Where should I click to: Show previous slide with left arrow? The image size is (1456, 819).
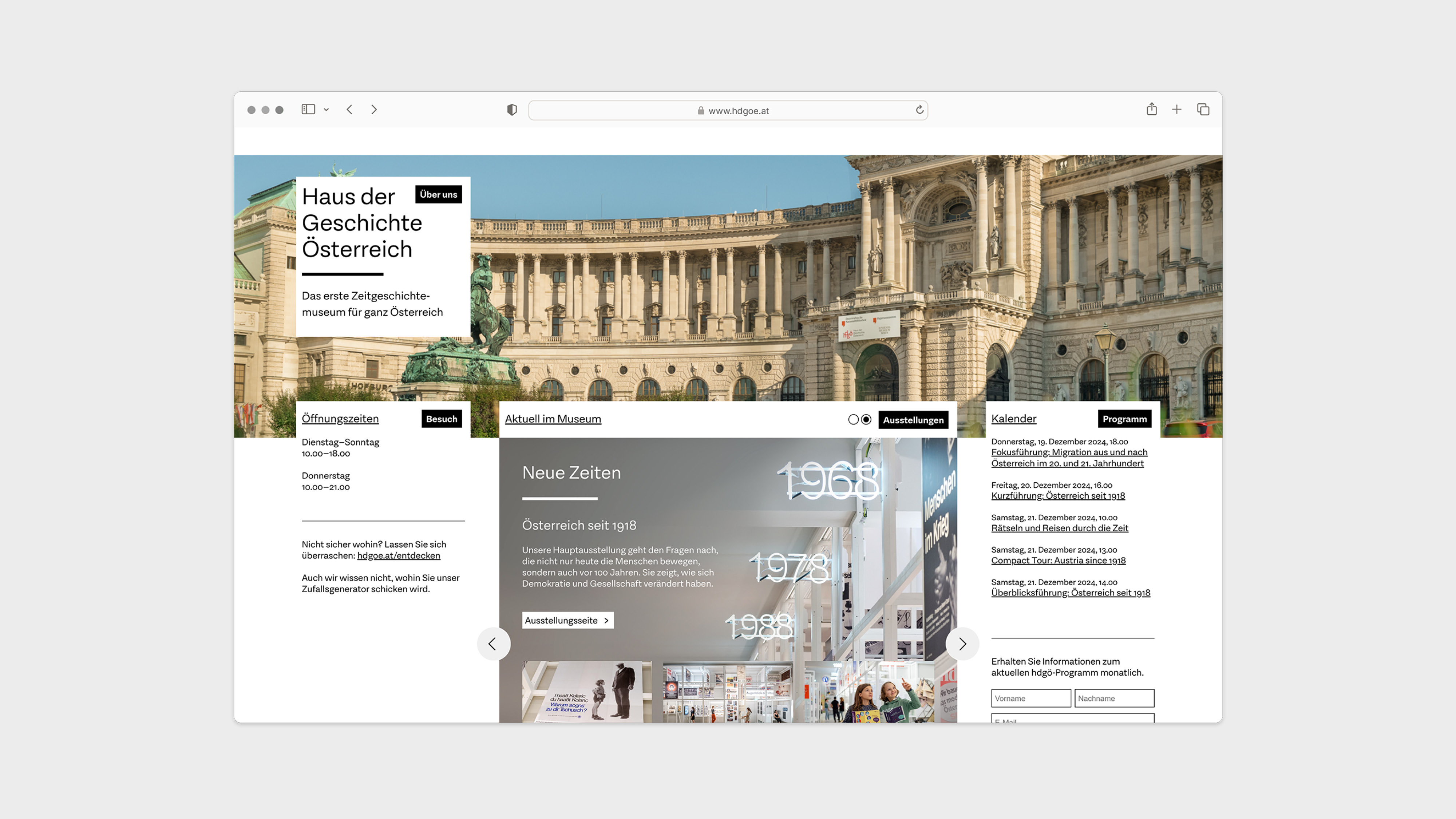tap(494, 644)
